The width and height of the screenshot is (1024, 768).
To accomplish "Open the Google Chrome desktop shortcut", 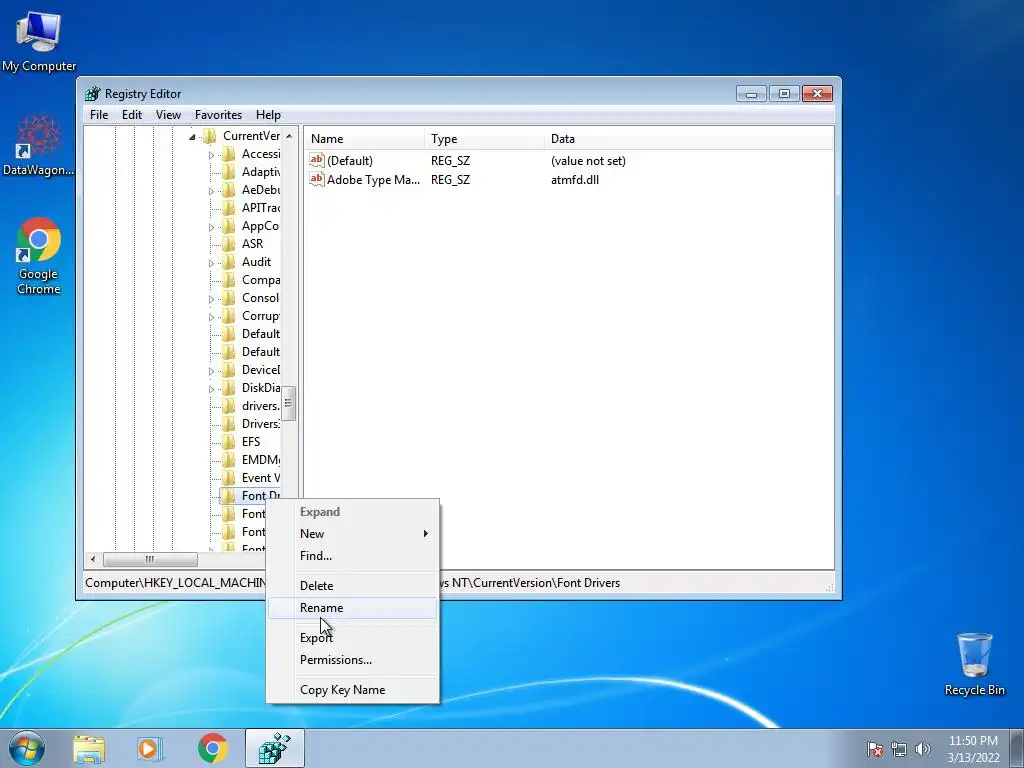I will tap(39, 256).
